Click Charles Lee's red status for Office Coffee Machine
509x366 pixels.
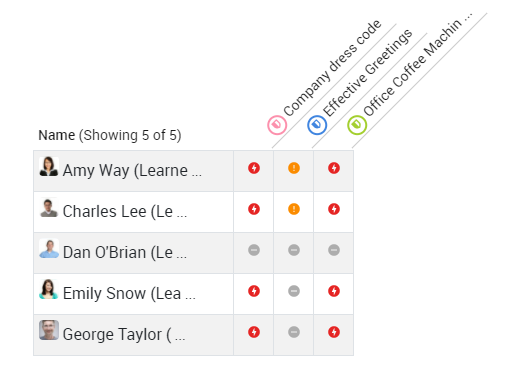pyautogui.click(x=334, y=209)
